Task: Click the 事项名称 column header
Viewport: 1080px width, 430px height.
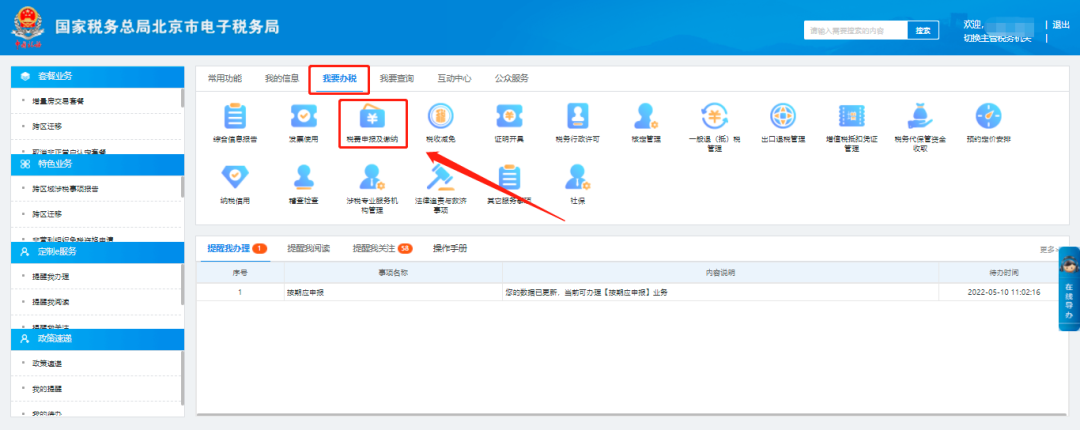Action: pyautogui.click(x=393, y=273)
